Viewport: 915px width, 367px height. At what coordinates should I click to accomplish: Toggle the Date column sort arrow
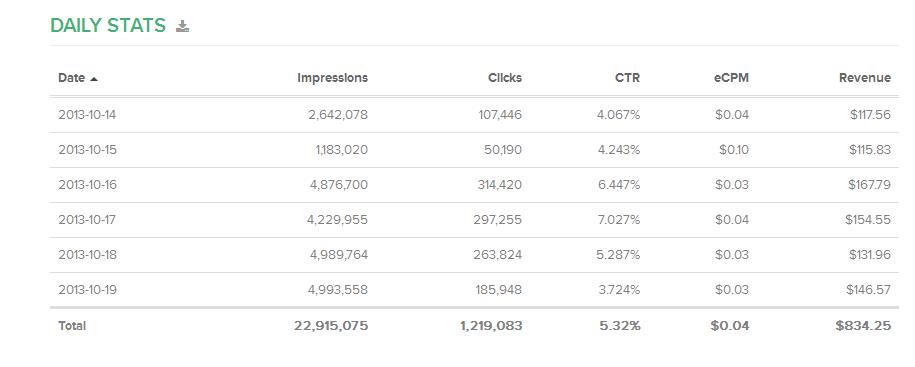(94, 78)
